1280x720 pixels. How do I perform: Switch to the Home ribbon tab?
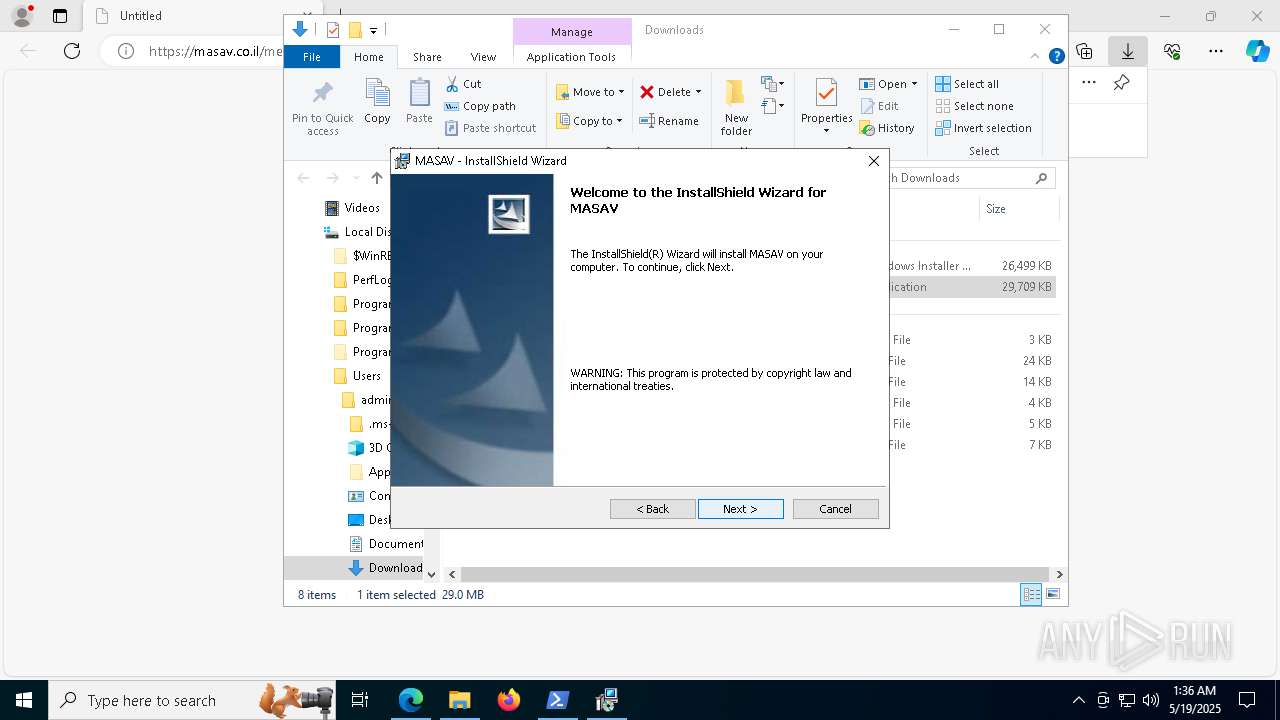pyautogui.click(x=368, y=57)
